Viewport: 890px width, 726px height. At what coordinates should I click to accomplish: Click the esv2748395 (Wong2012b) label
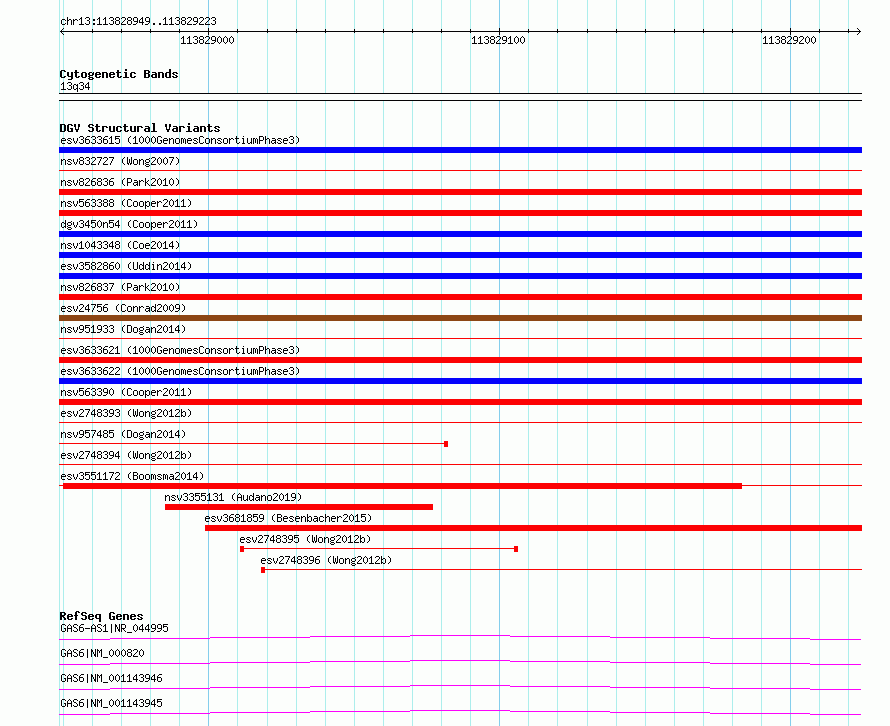pos(305,539)
